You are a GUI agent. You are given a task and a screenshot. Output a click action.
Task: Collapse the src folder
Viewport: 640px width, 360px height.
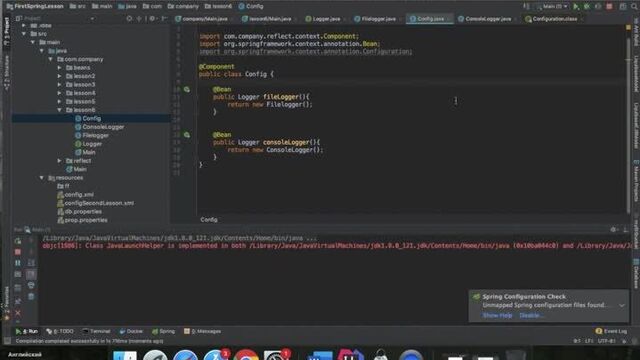tap(24, 34)
